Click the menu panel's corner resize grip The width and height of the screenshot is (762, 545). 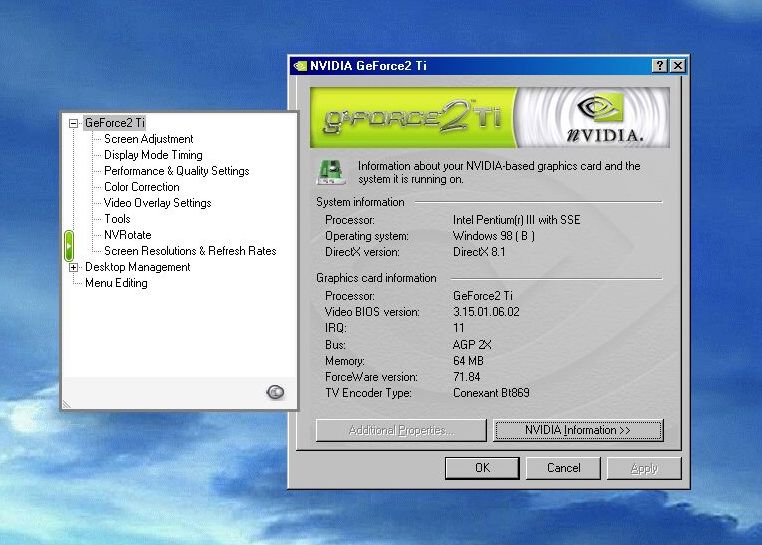67,404
